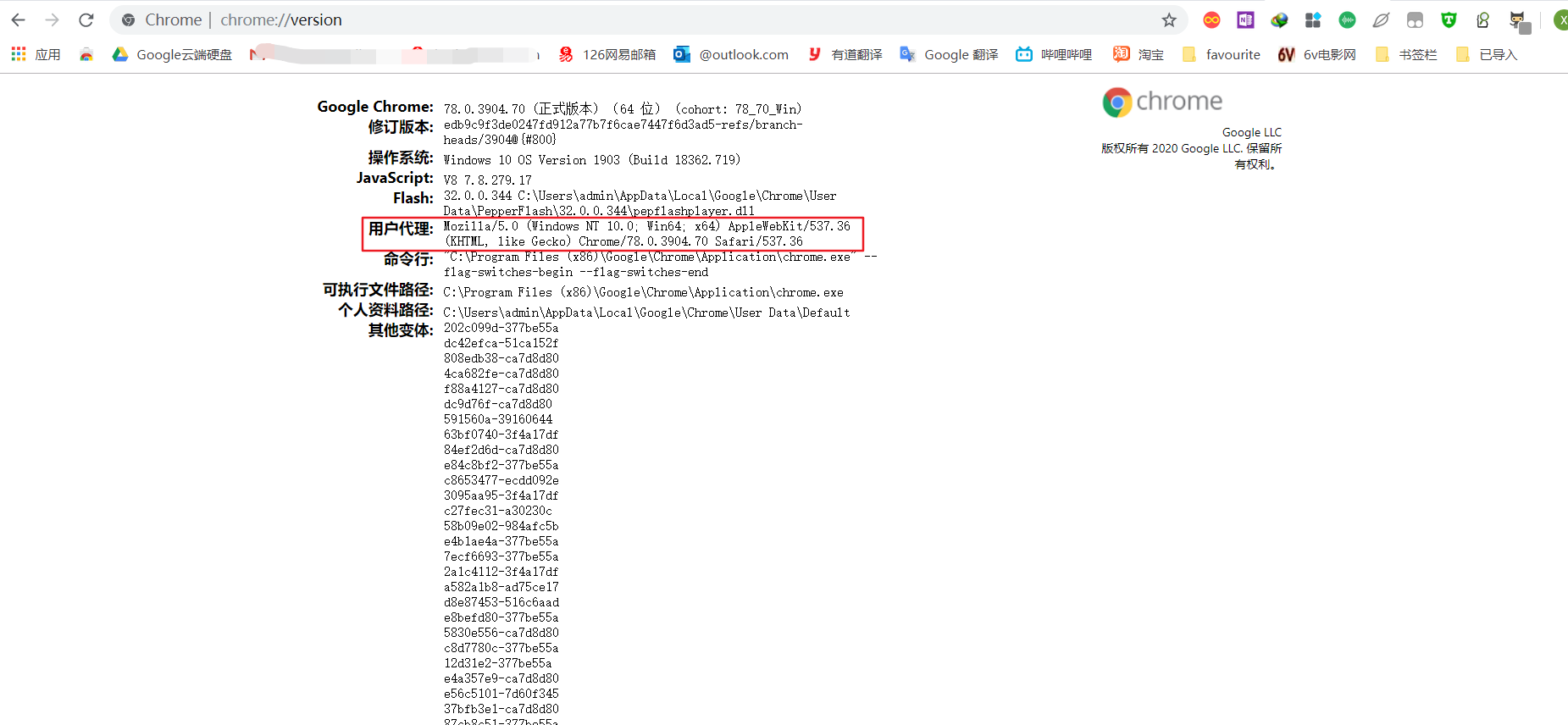Click the variation entry 591560a-39160644
Image resolution: width=1568 pixels, height=725 pixels.
point(498,419)
